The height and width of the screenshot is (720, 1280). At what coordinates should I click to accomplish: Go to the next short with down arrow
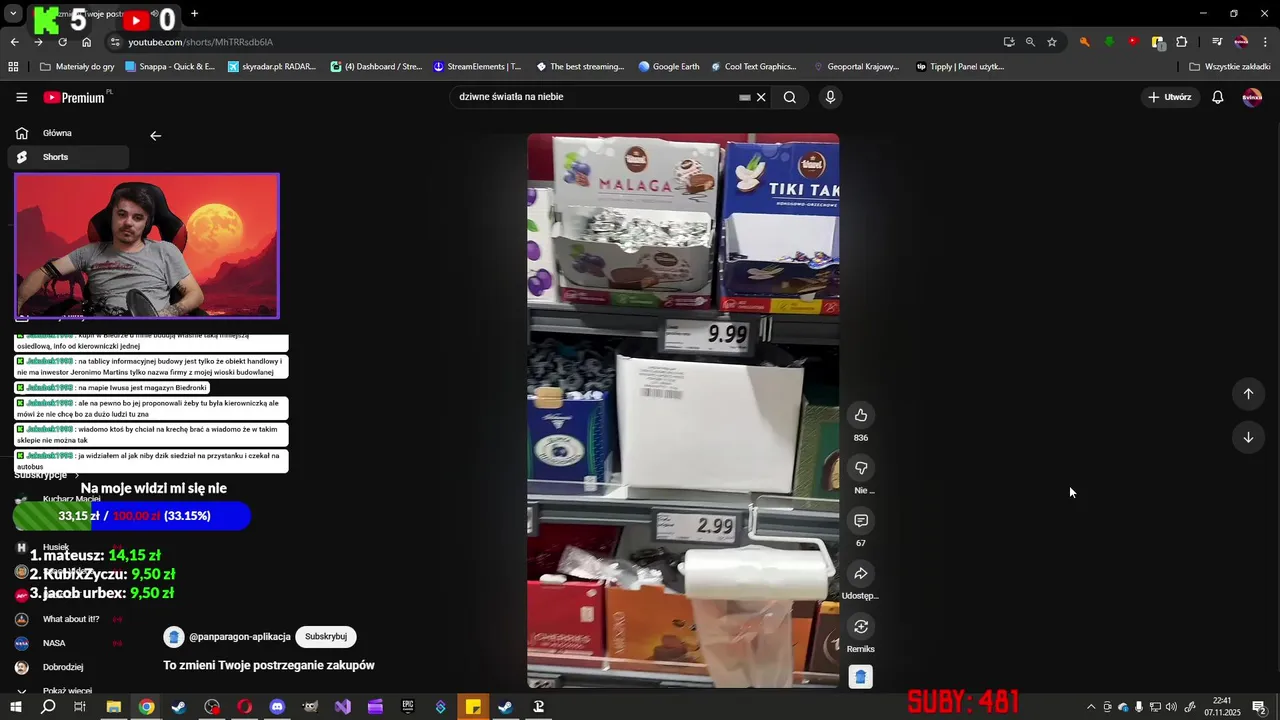(1248, 437)
